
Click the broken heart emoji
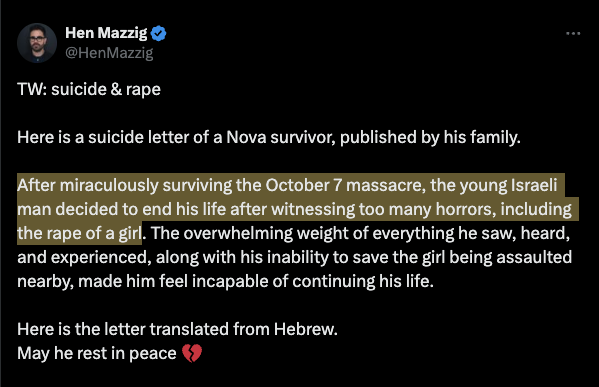[192, 353]
